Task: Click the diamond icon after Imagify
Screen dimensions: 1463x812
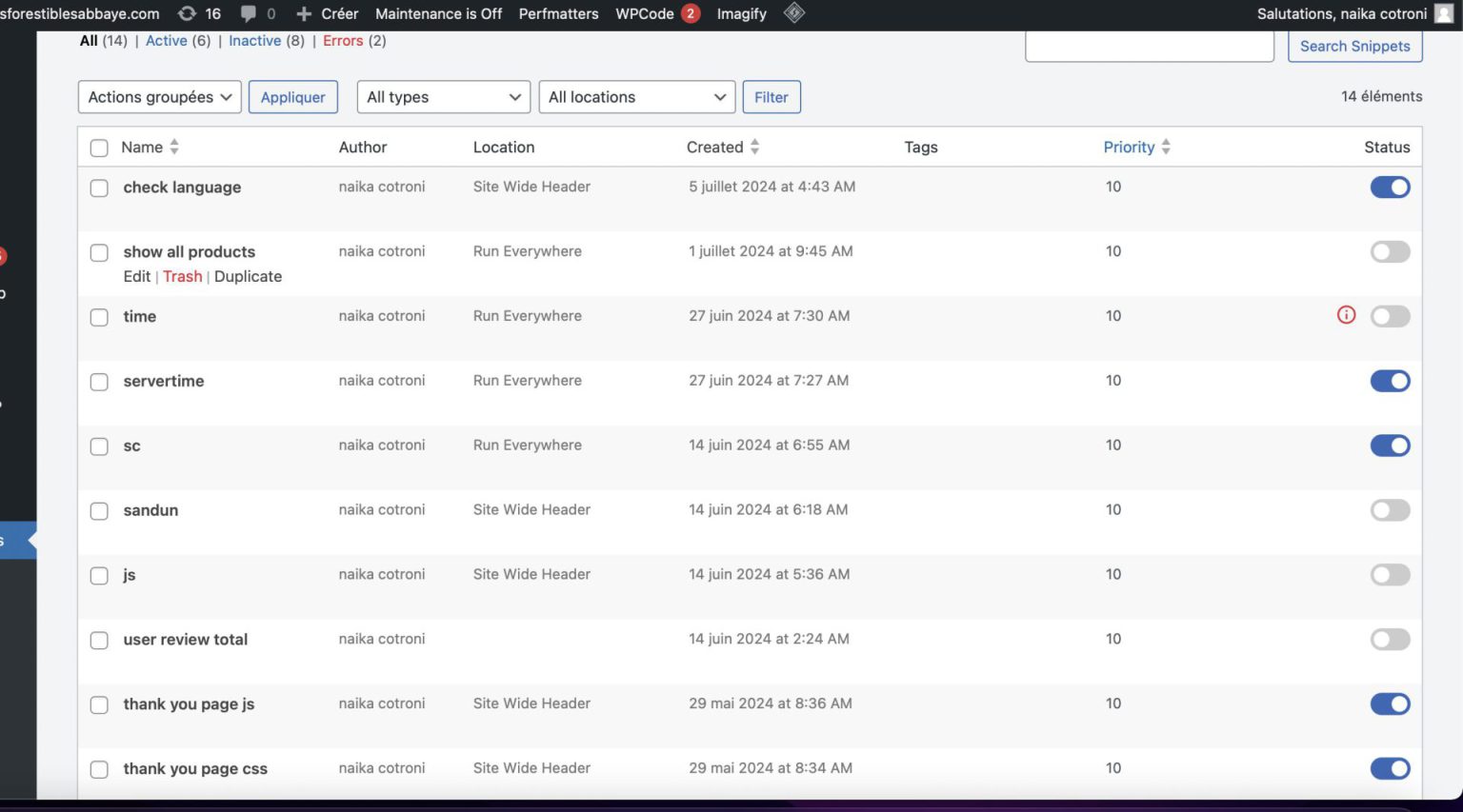Action: 794,13
